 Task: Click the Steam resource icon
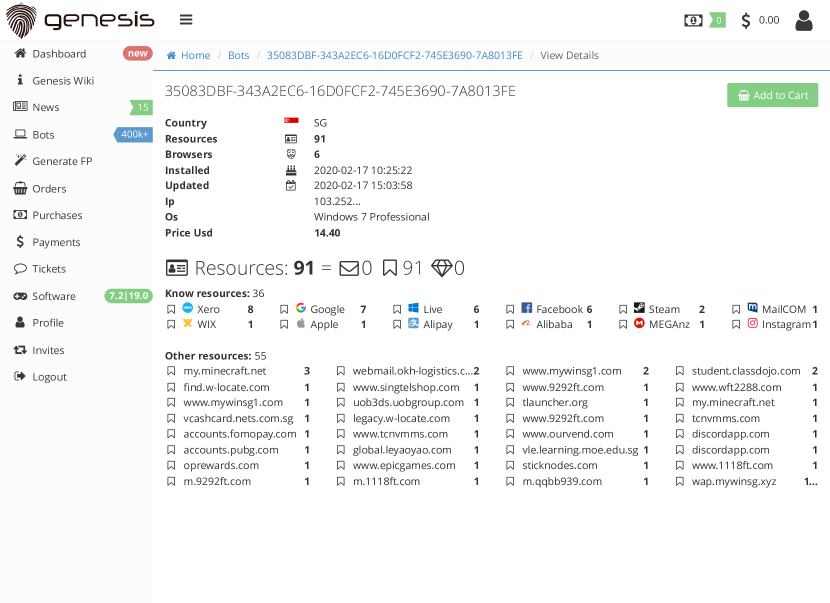(639, 308)
